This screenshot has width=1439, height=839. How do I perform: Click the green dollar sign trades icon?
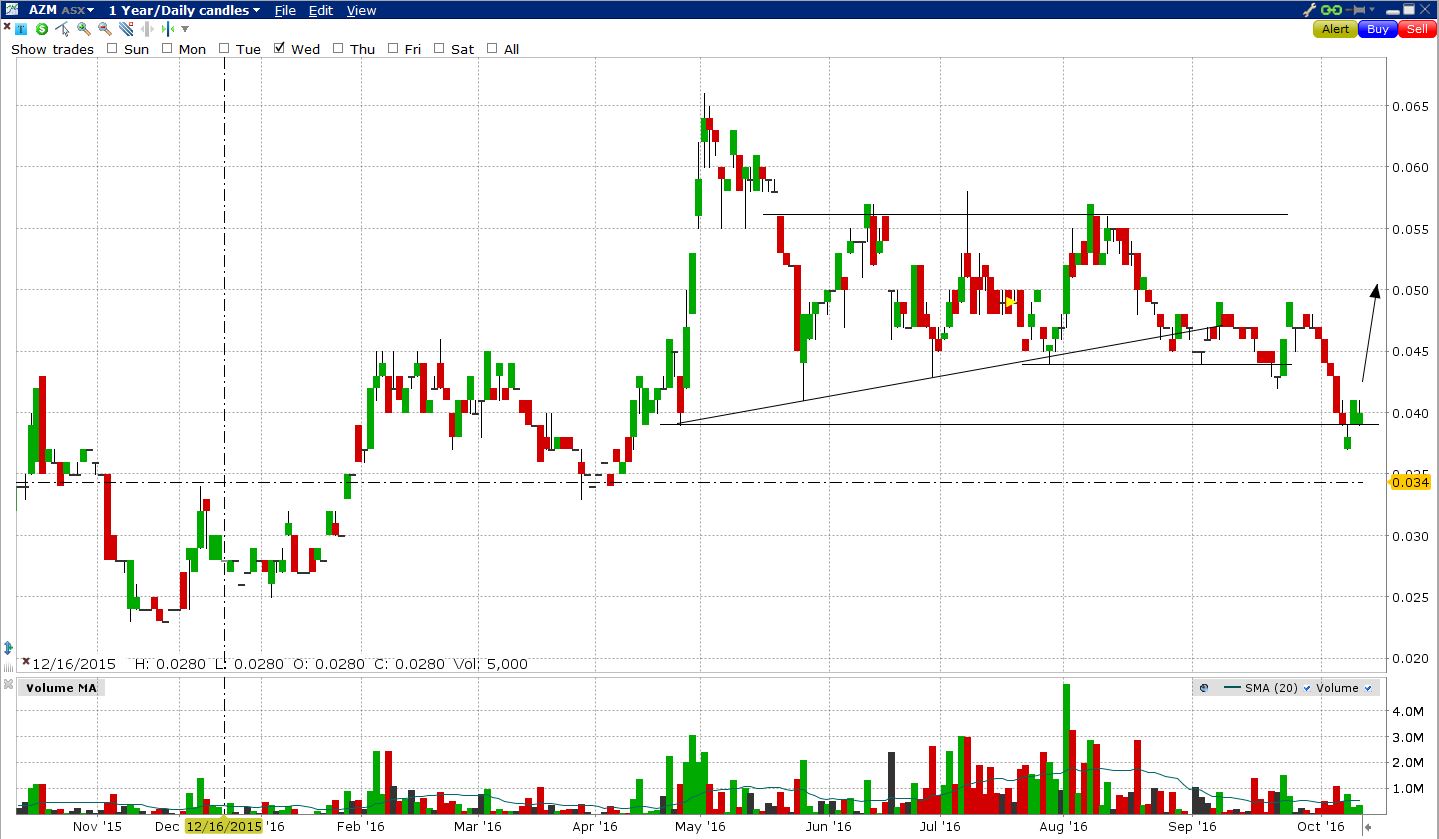[x=42, y=29]
